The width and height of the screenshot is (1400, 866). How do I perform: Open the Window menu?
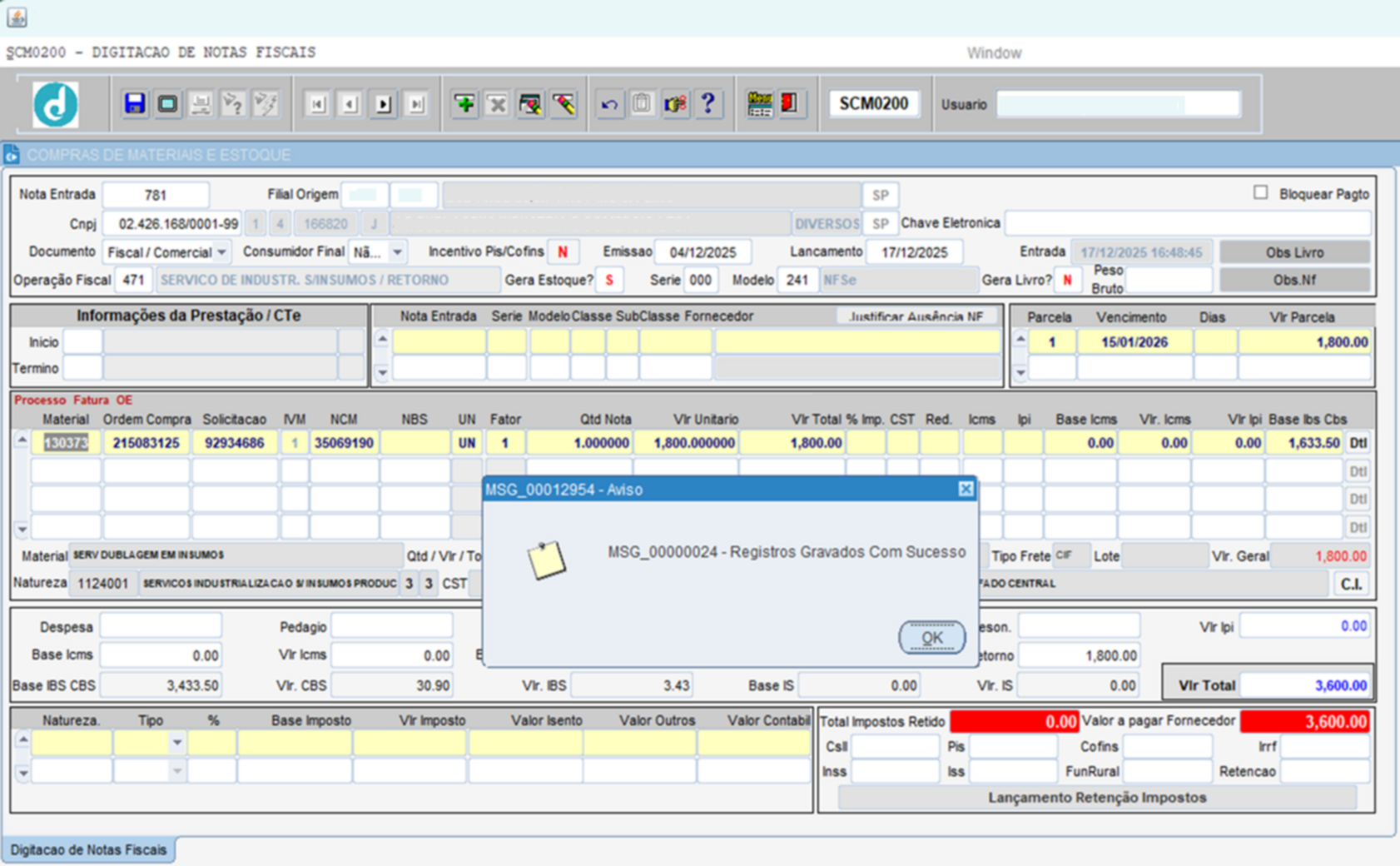994,53
